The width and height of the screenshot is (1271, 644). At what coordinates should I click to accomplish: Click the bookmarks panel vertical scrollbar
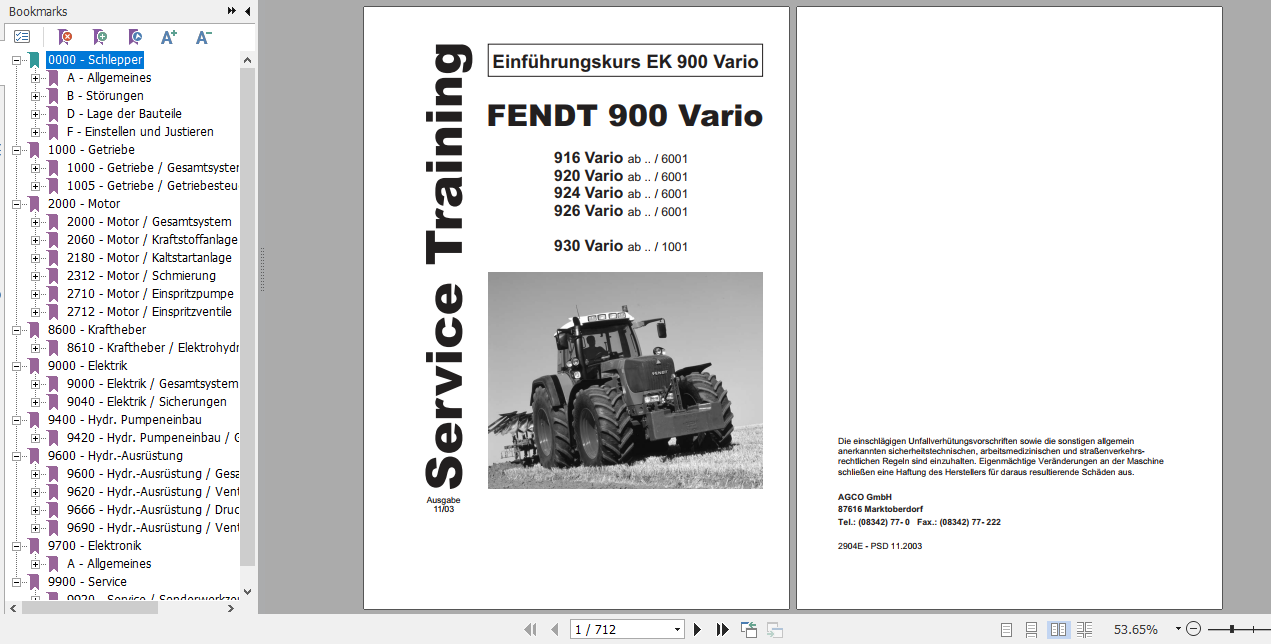[248, 315]
